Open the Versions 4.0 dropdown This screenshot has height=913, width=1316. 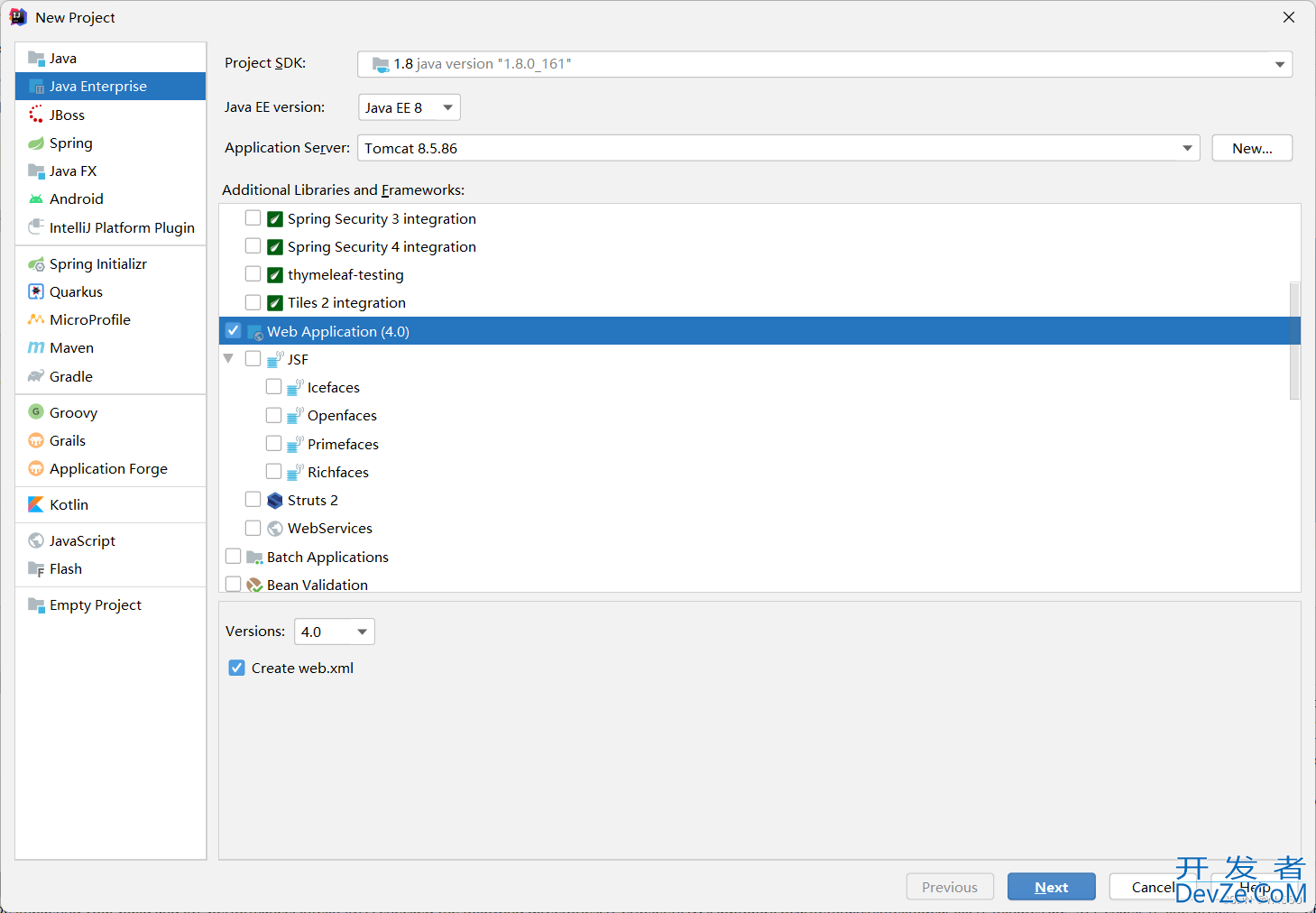click(335, 632)
